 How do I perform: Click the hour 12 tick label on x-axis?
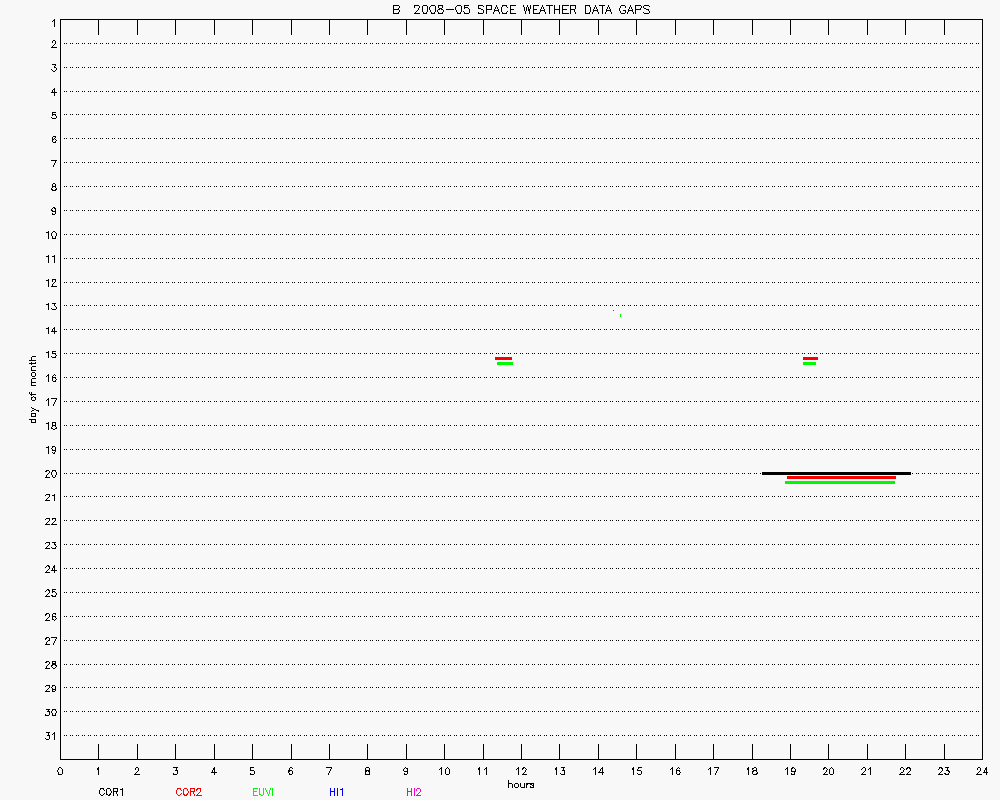click(x=521, y=771)
